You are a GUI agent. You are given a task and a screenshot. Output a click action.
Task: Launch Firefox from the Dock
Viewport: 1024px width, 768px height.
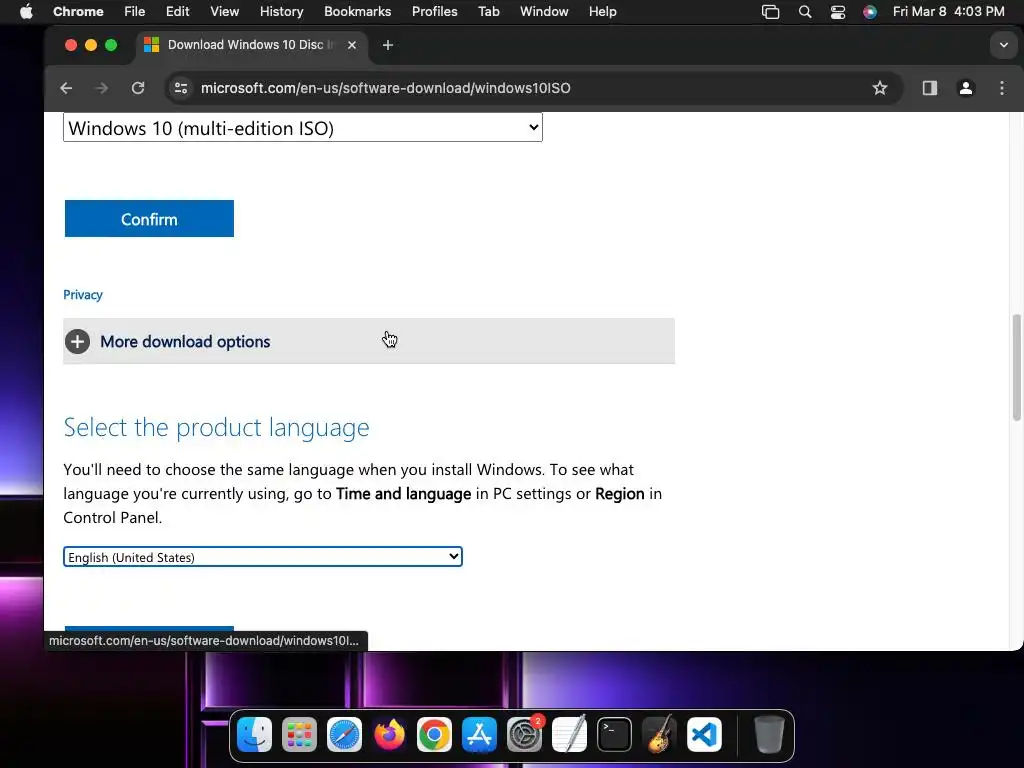[389, 735]
